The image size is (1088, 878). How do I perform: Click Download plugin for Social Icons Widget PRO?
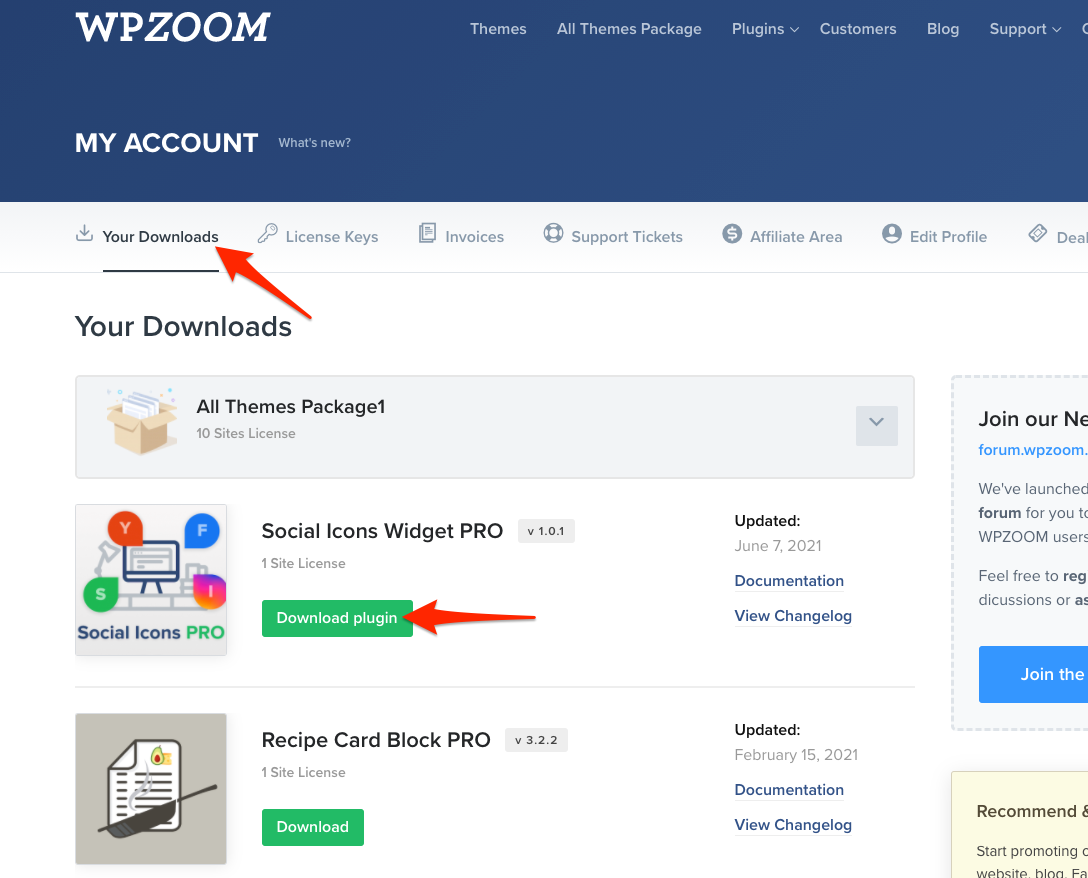point(337,618)
